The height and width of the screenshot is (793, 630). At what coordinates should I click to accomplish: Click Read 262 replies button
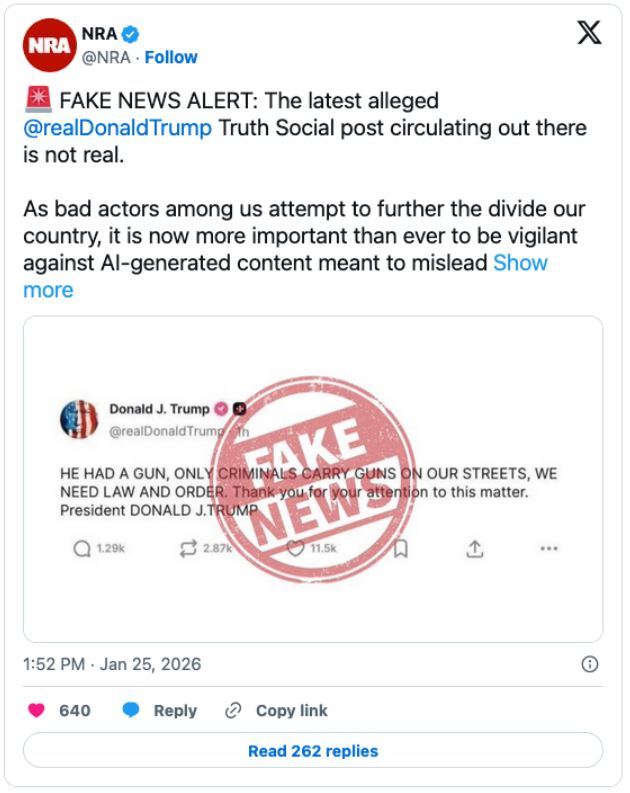(313, 751)
